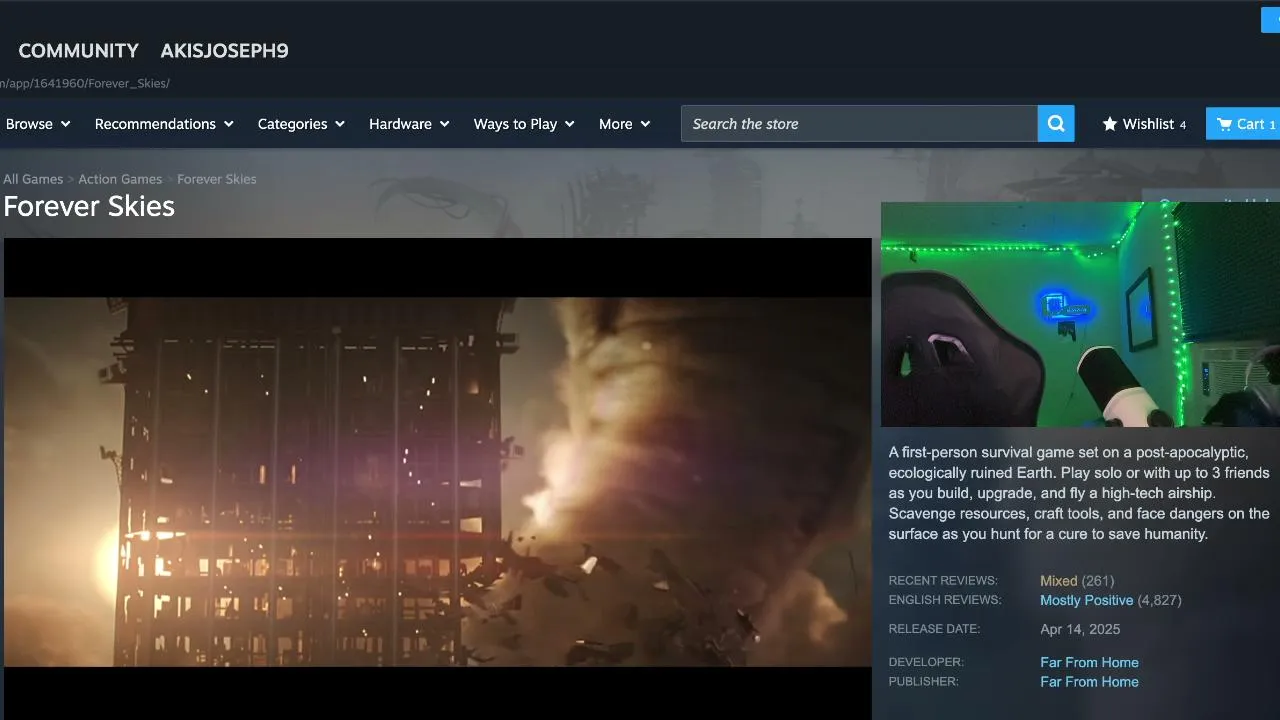Click the DEVELOPER: label
Image resolution: width=1280 pixels, height=720 pixels.
pos(926,662)
